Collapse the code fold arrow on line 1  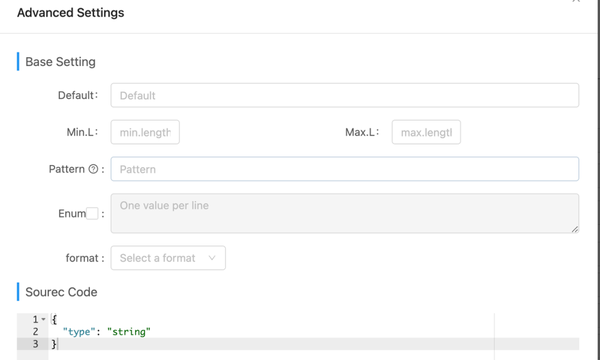click(43, 319)
